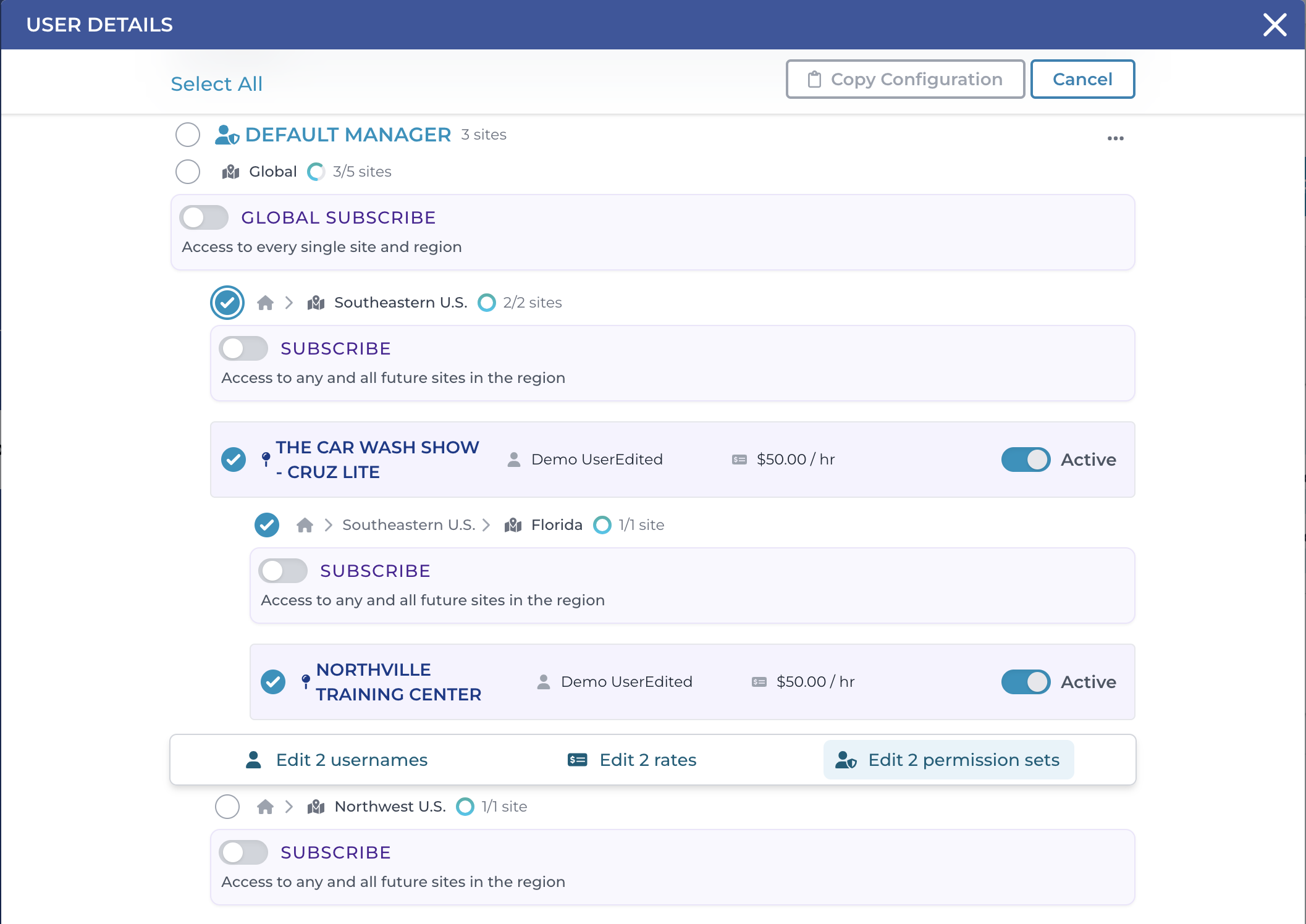The height and width of the screenshot is (924, 1306).
Task: Click the 3/5 sites progress ring
Action: (316, 172)
